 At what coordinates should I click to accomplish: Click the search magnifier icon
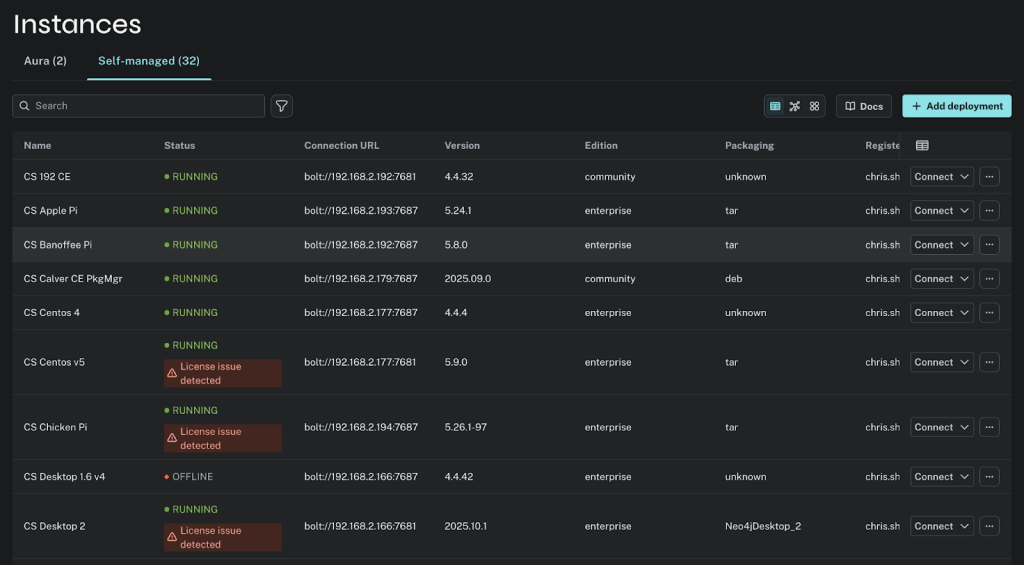pos(24,106)
